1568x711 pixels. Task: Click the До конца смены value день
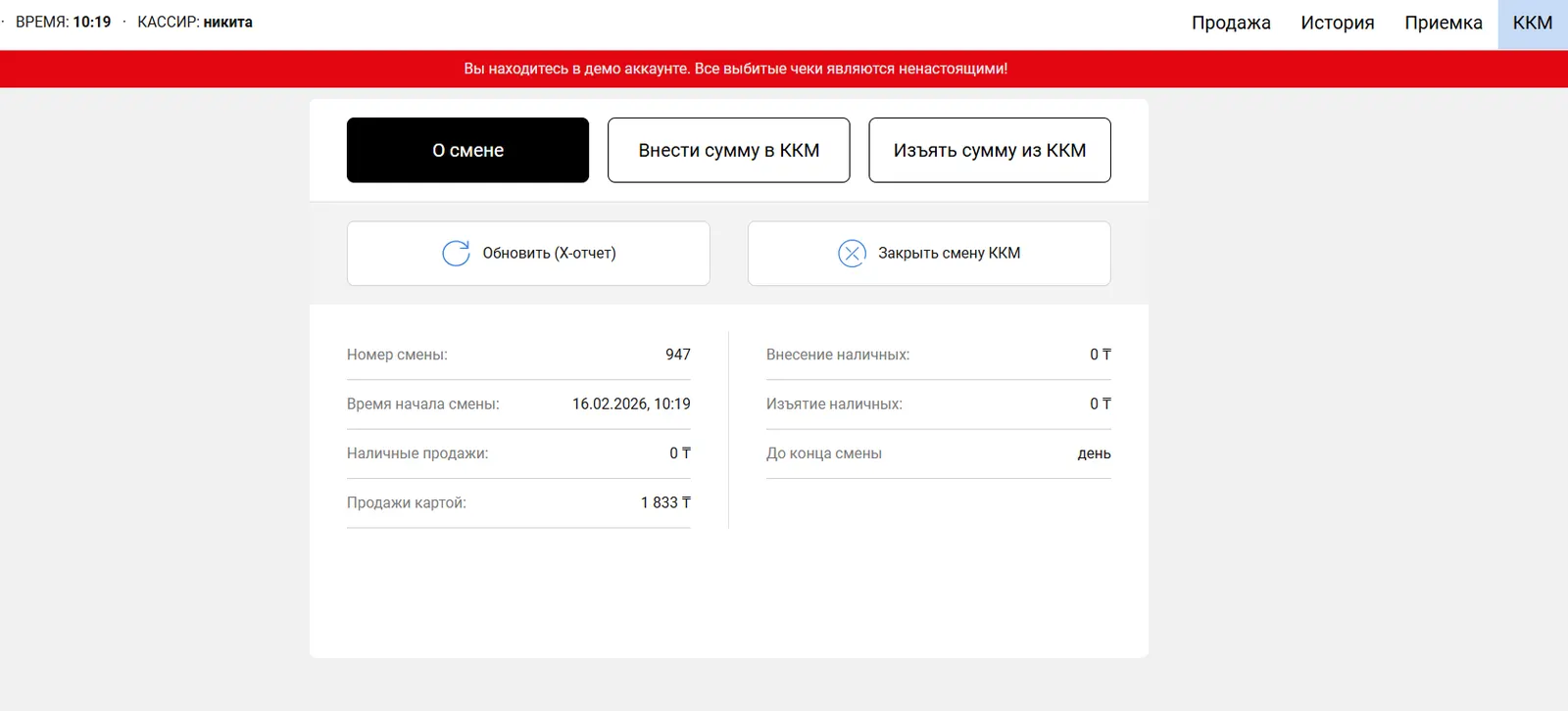coord(1094,454)
